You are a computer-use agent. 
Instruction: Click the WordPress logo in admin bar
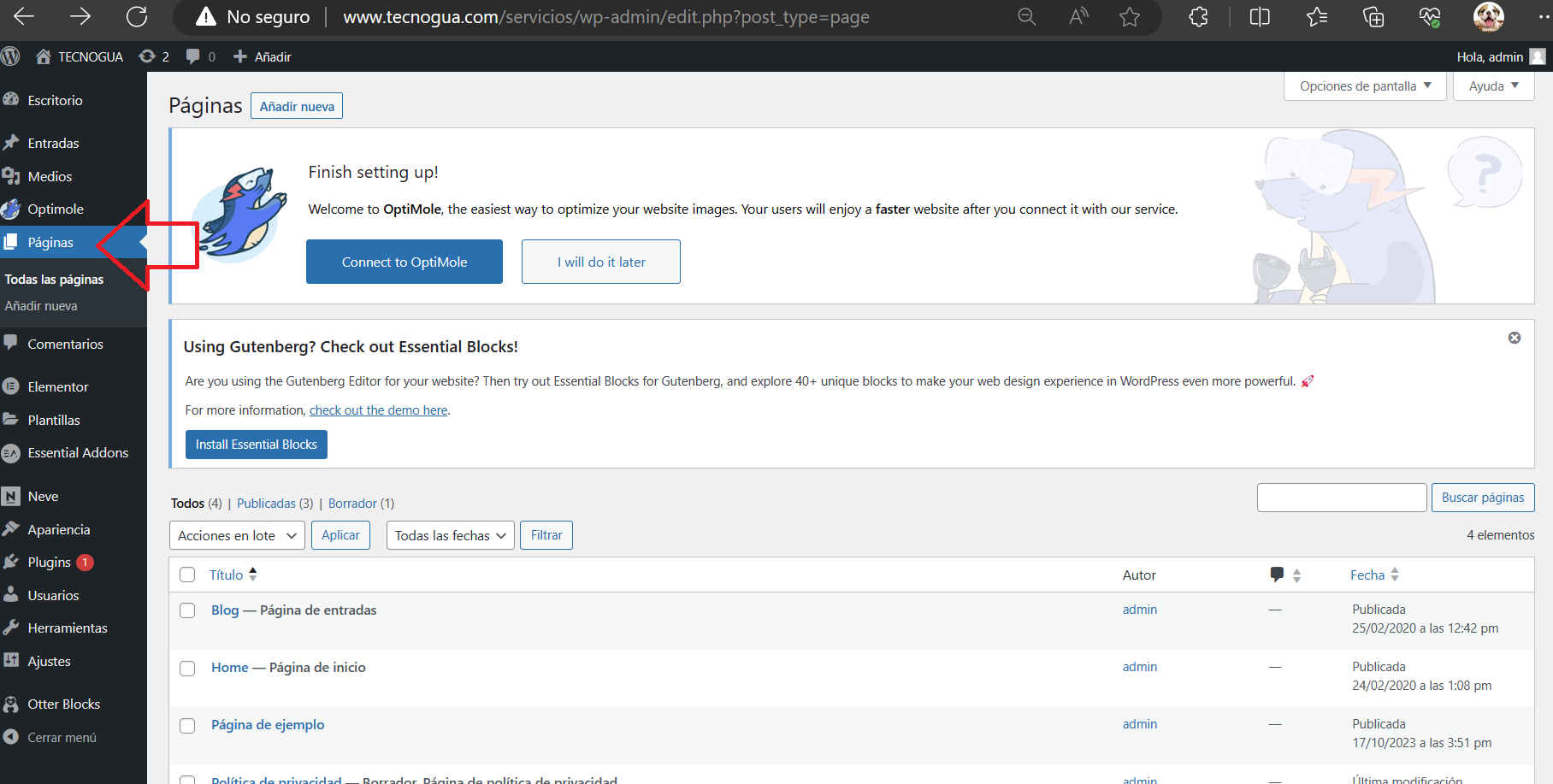coord(10,56)
